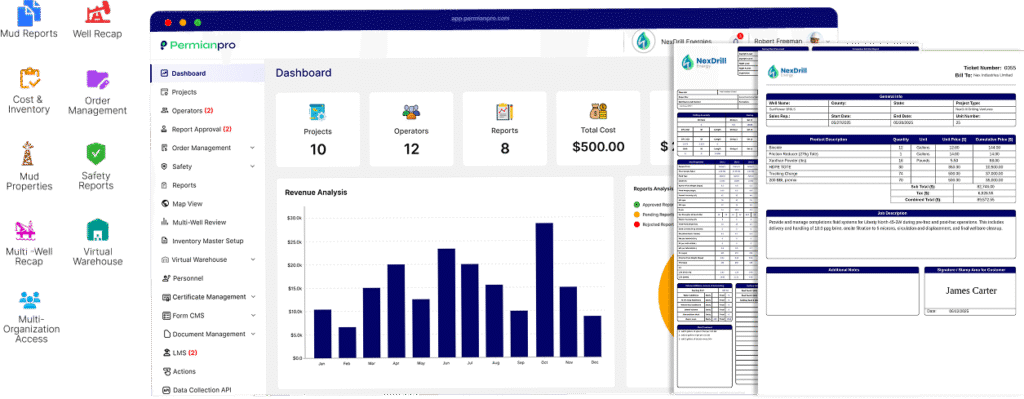Click the Projects summary card

[317, 129]
